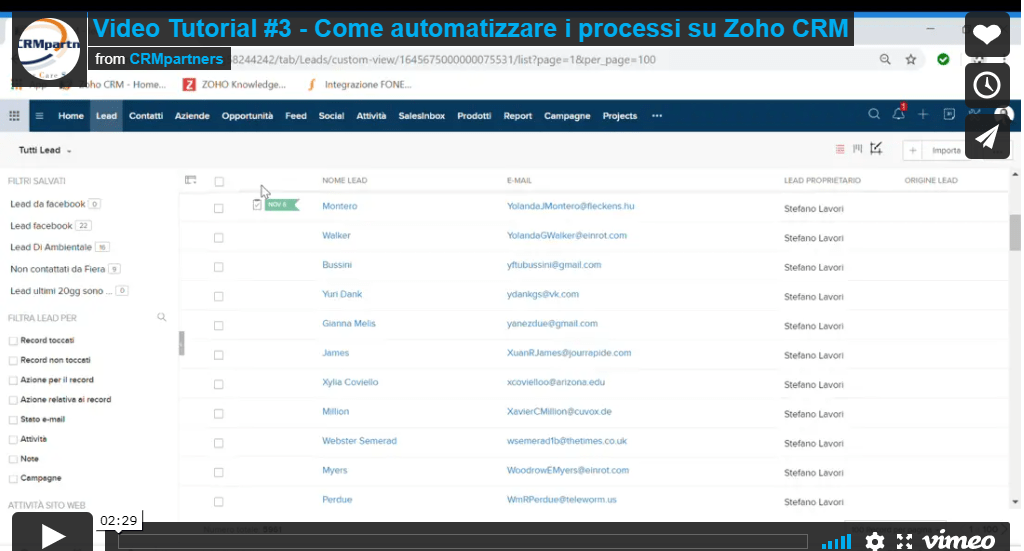Check the Walker lead row checkbox
Screen dimensions: 1024x551
[x=219, y=238]
